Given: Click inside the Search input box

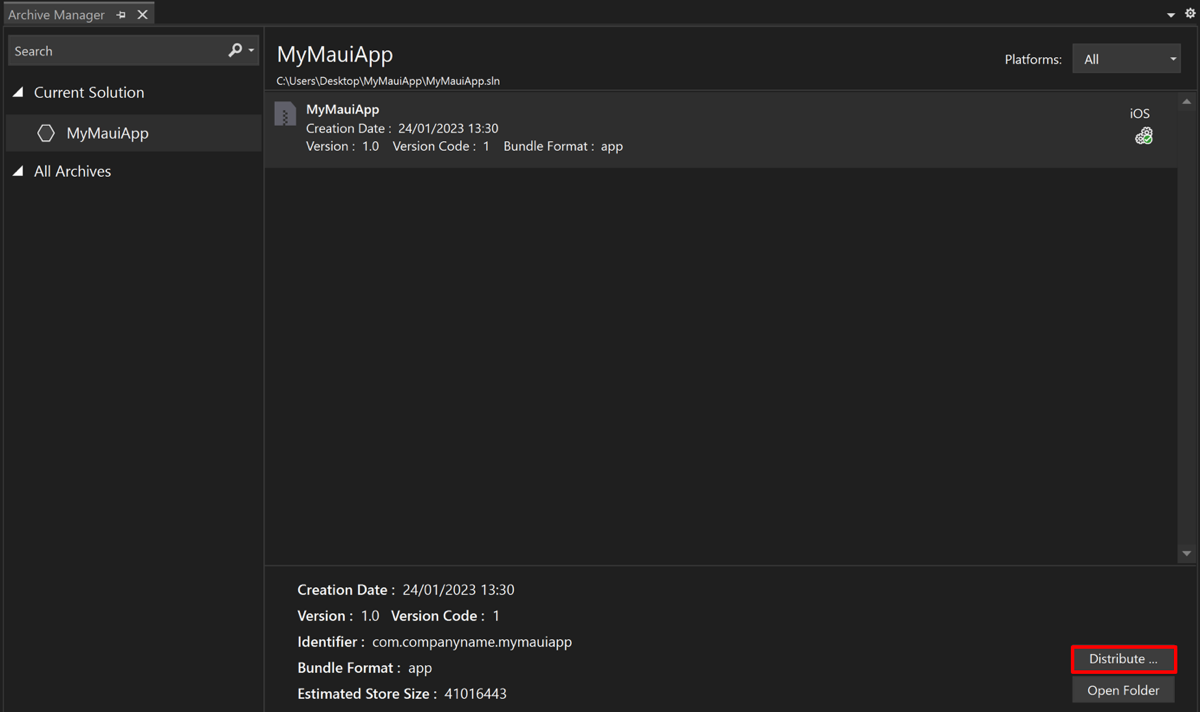Looking at the screenshot, I should pyautogui.click(x=110, y=50).
